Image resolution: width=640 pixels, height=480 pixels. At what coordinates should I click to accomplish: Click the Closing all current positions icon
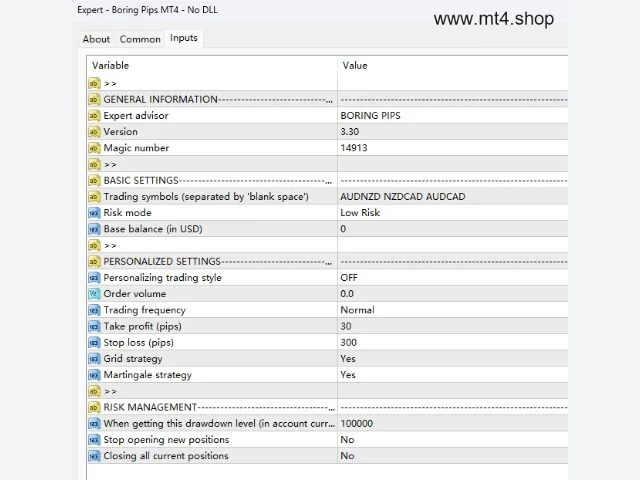(94, 456)
